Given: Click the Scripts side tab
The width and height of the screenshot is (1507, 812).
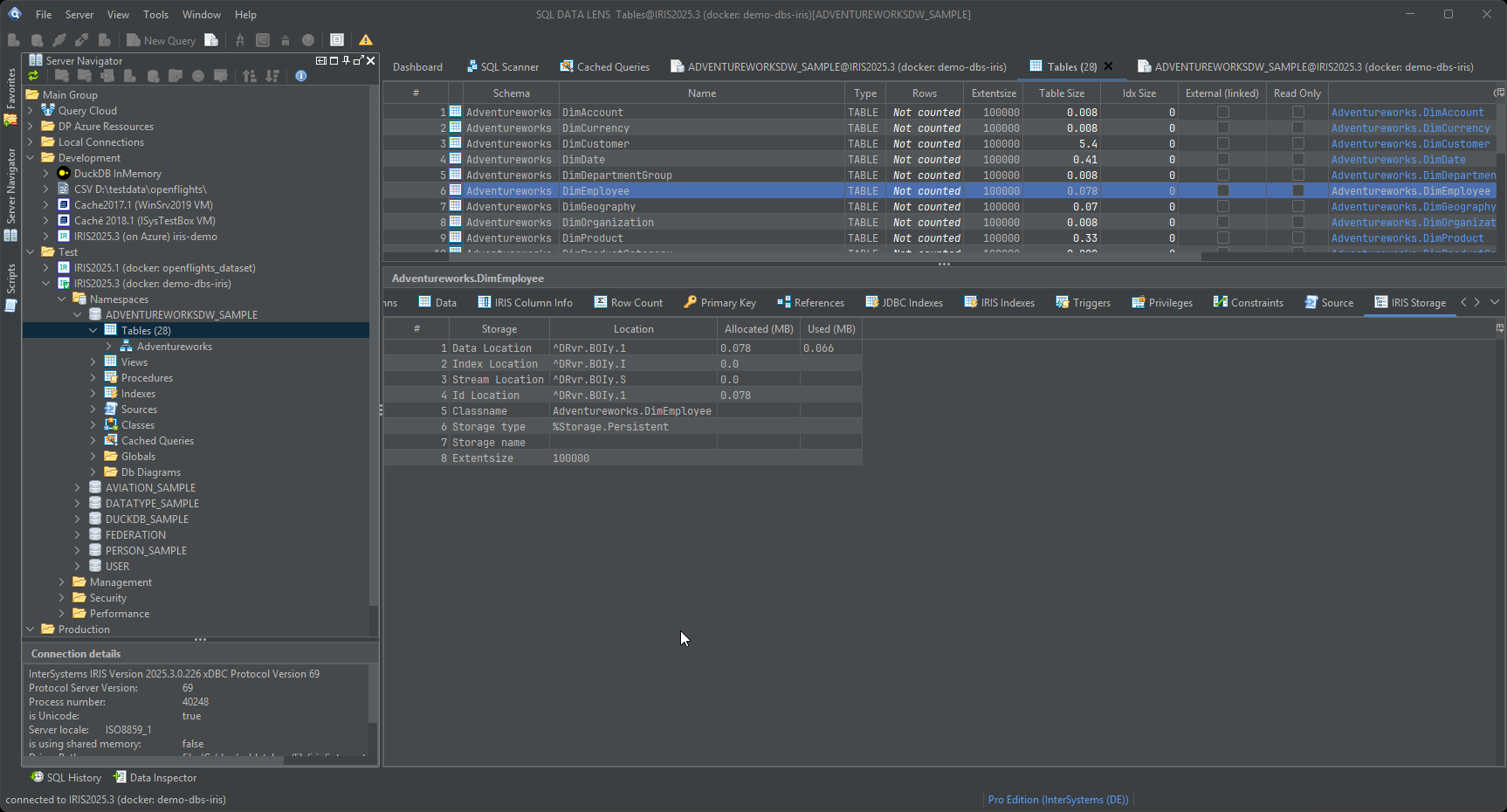Looking at the screenshot, I should point(10,286).
